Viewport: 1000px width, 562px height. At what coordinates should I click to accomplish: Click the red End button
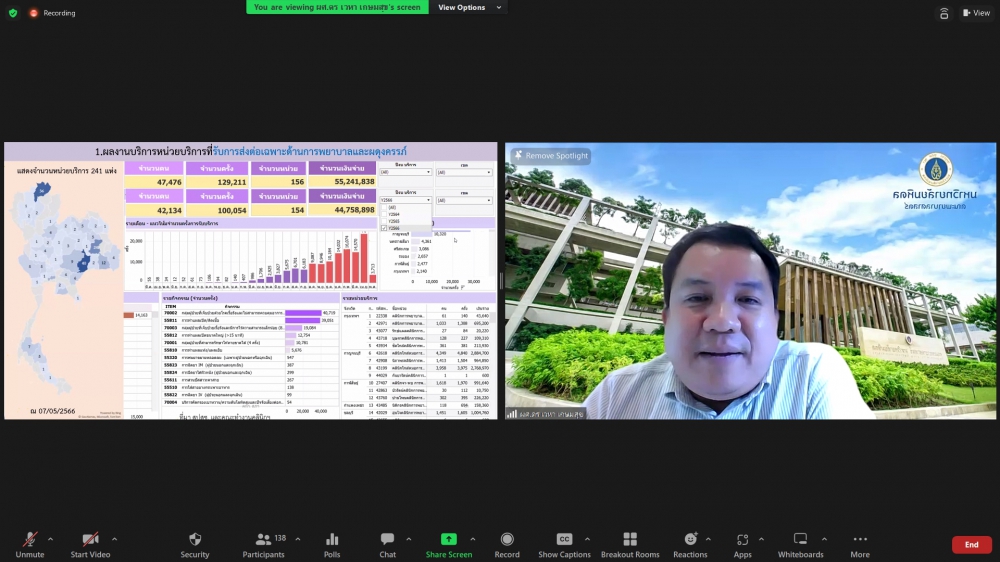971,544
